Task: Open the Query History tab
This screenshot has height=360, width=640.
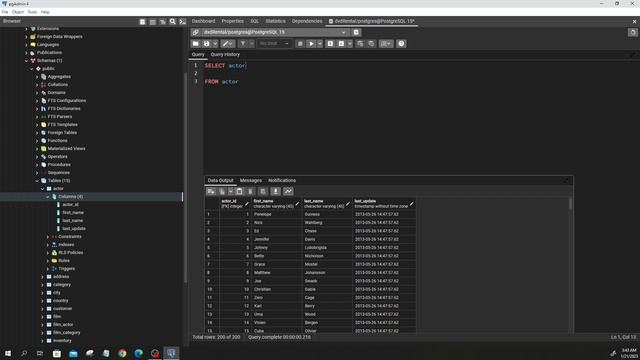Action: pyautogui.click(x=225, y=55)
